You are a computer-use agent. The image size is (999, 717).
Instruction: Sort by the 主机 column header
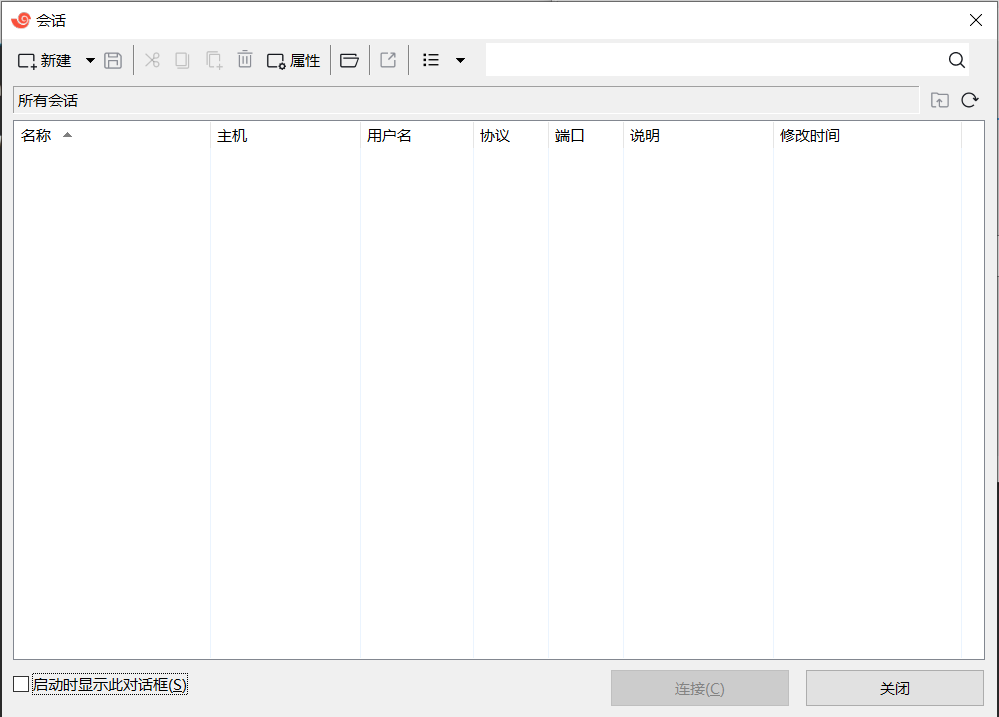(x=285, y=136)
